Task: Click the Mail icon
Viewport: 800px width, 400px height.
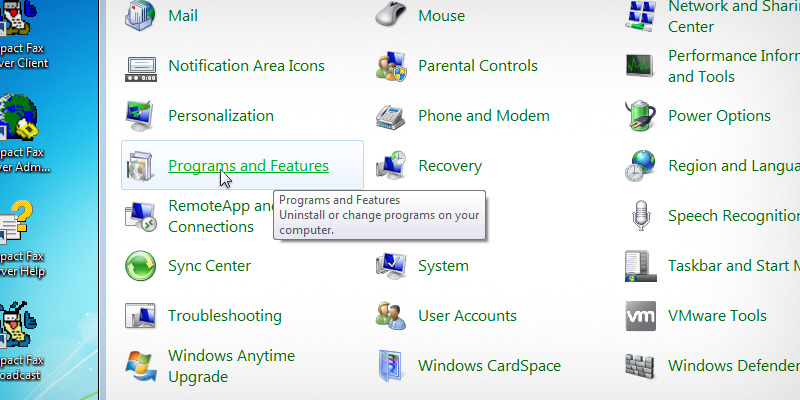Action: click(140, 16)
